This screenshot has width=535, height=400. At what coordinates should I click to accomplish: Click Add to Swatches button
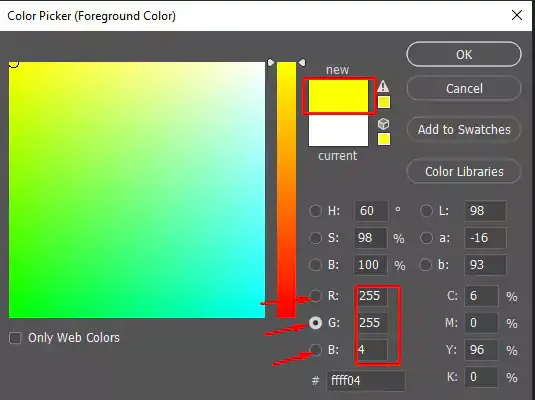tap(464, 130)
